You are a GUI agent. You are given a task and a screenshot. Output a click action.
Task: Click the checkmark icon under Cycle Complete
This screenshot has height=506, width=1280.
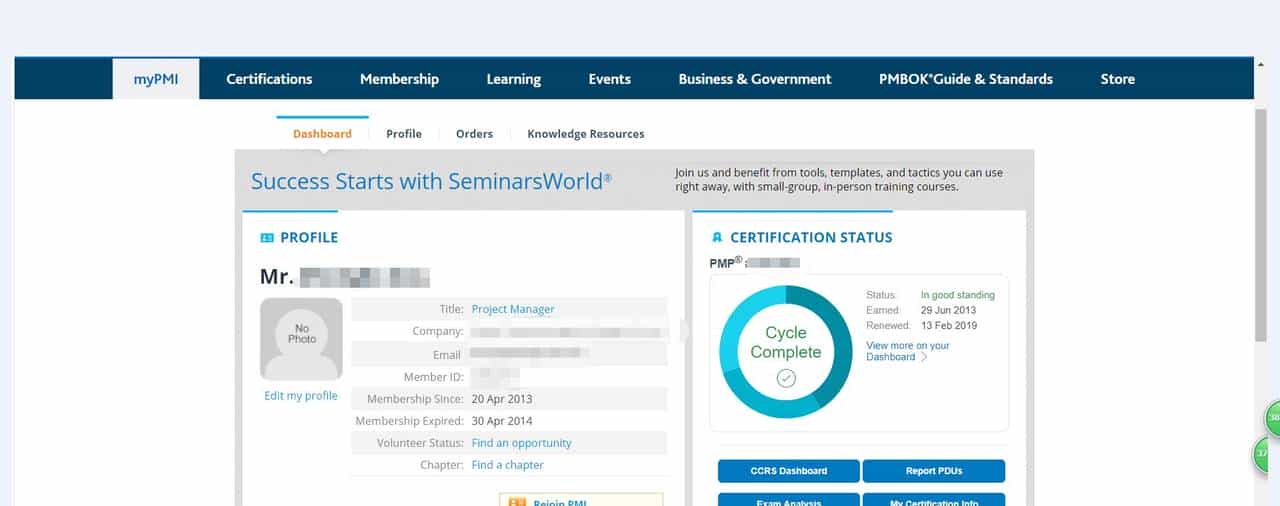tap(786, 378)
